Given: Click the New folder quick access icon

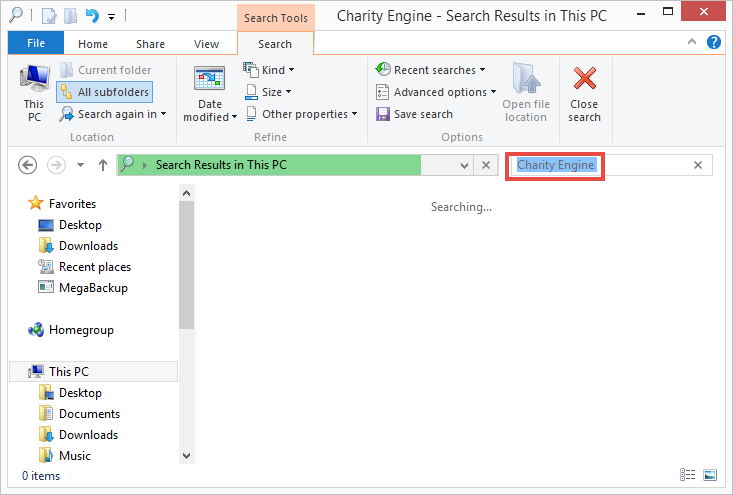Looking at the screenshot, I should (70, 15).
